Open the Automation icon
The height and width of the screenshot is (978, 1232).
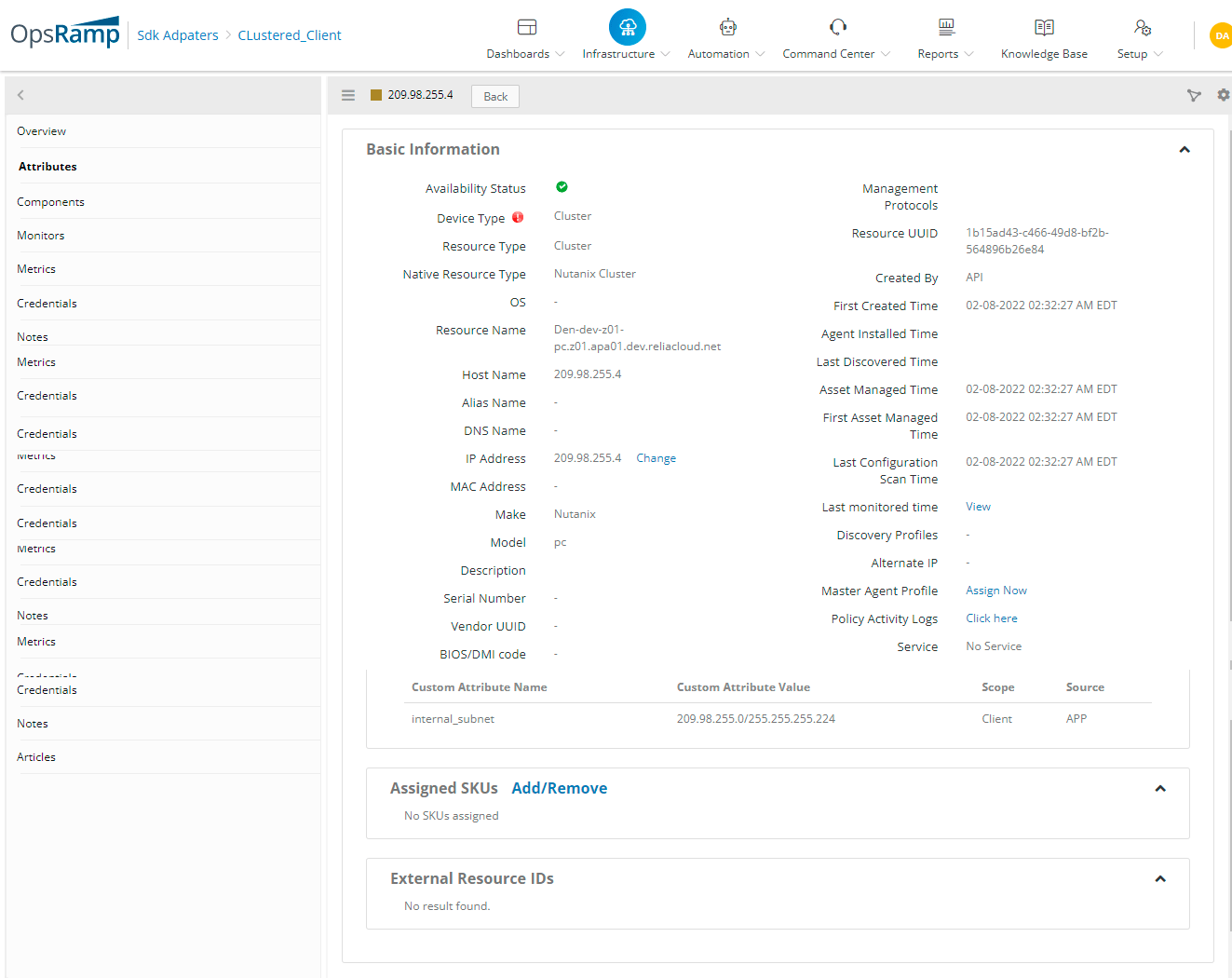[x=727, y=27]
